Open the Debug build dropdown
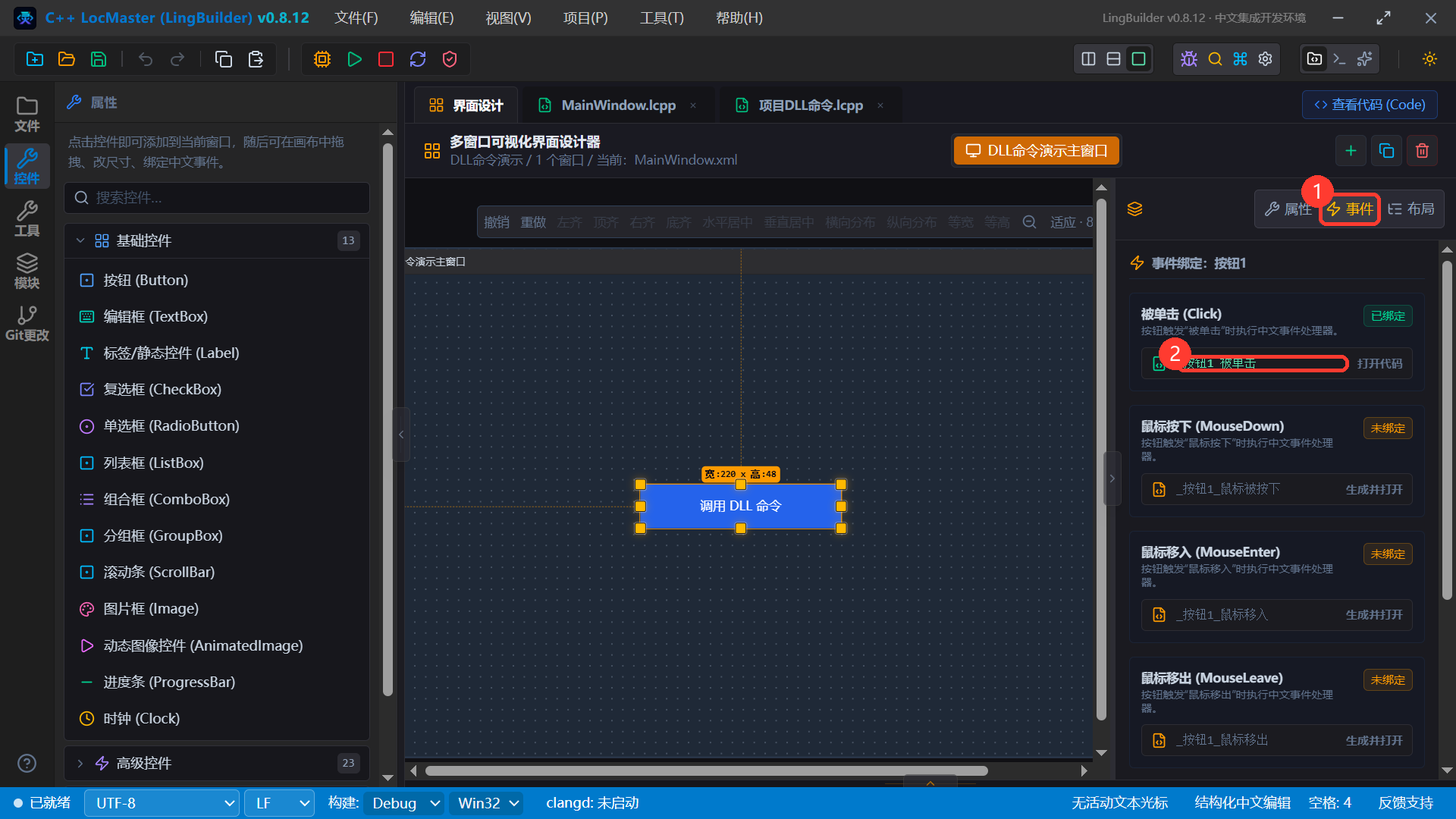The width and height of the screenshot is (1456, 819). [404, 803]
